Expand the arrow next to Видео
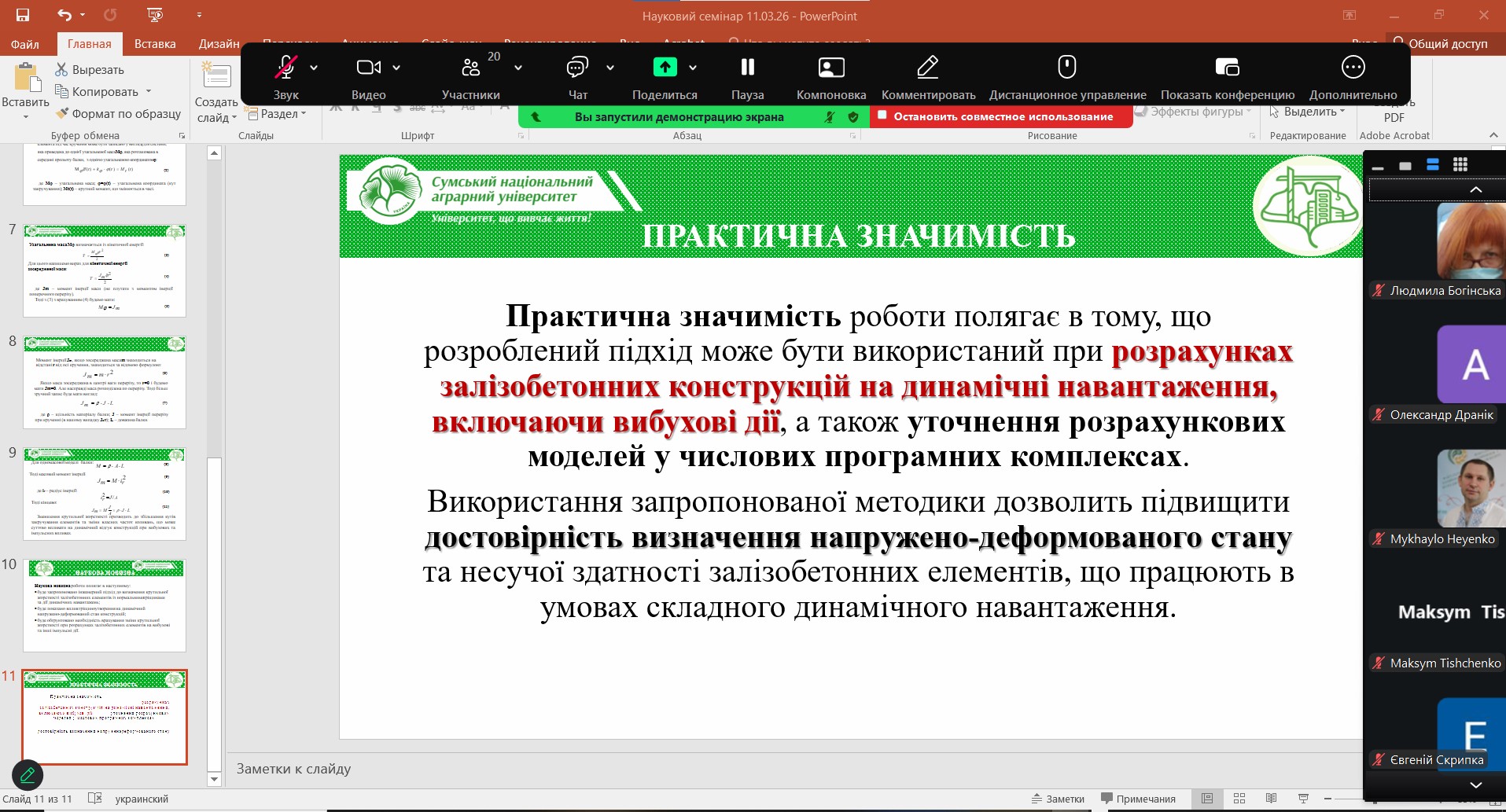 [396, 68]
